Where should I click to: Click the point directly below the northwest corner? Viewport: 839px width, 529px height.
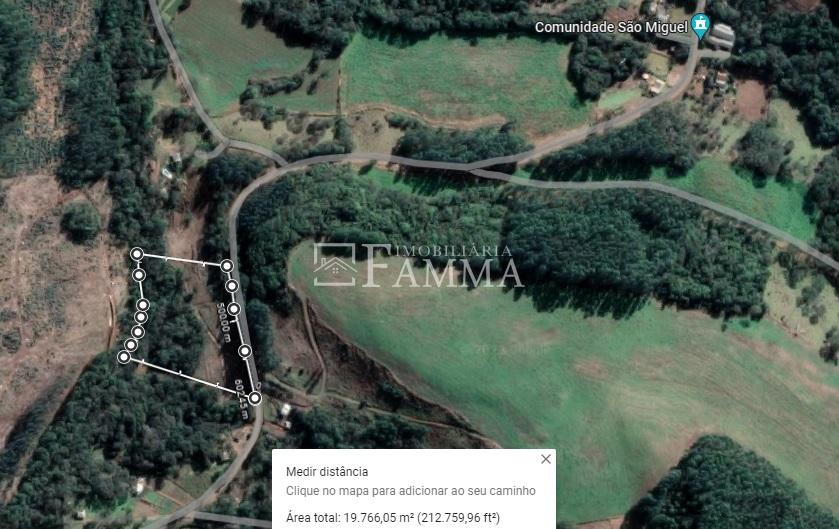(139, 275)
